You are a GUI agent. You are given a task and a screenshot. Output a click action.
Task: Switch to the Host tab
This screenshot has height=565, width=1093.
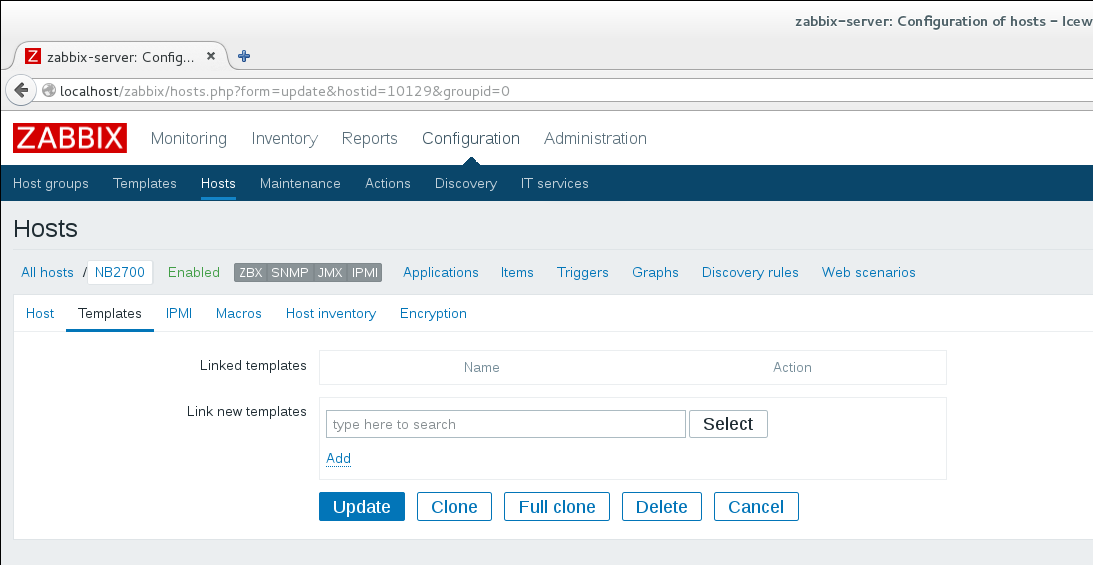click(x=40, y=314)
